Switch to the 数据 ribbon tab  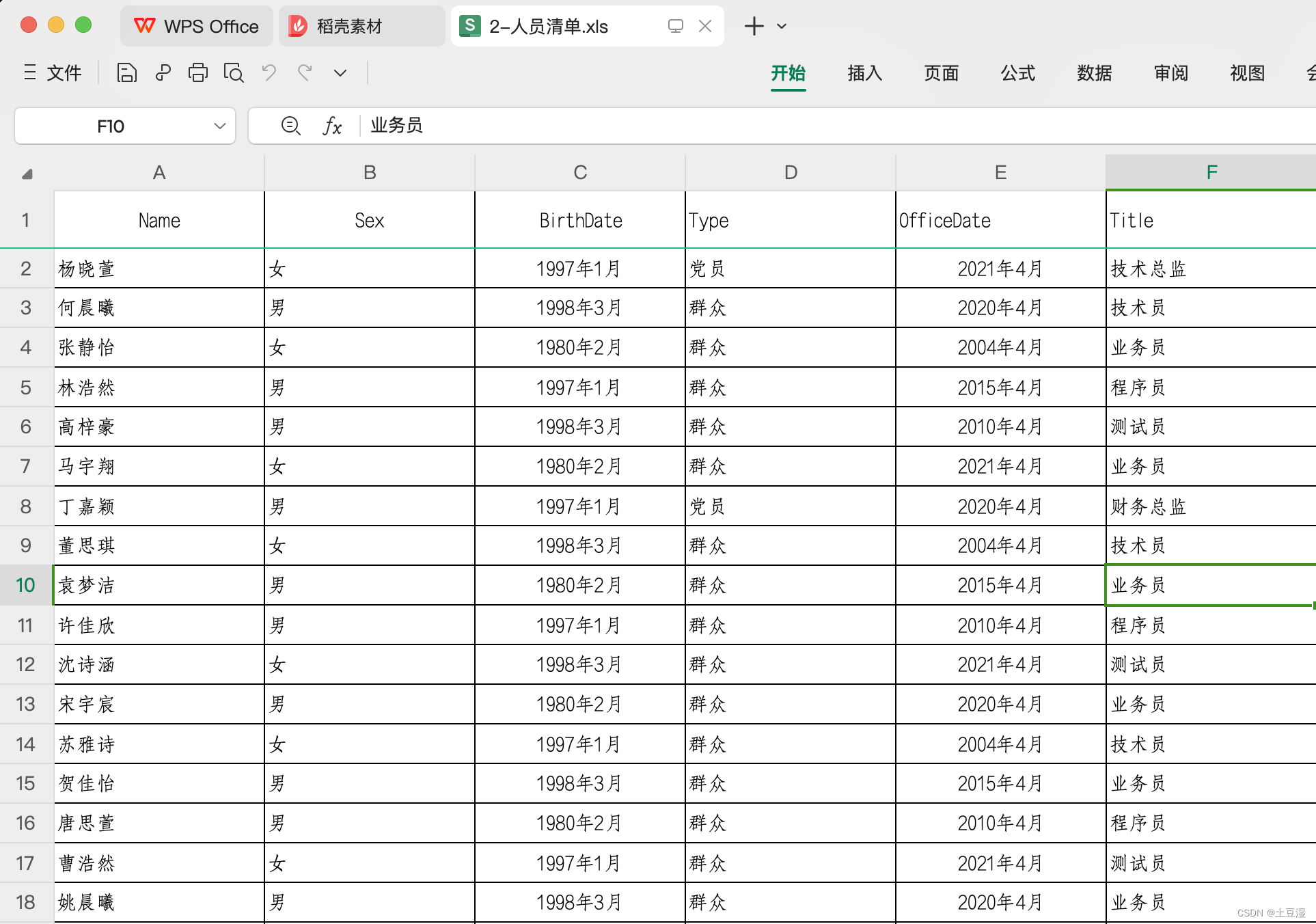pos(1094,73)
